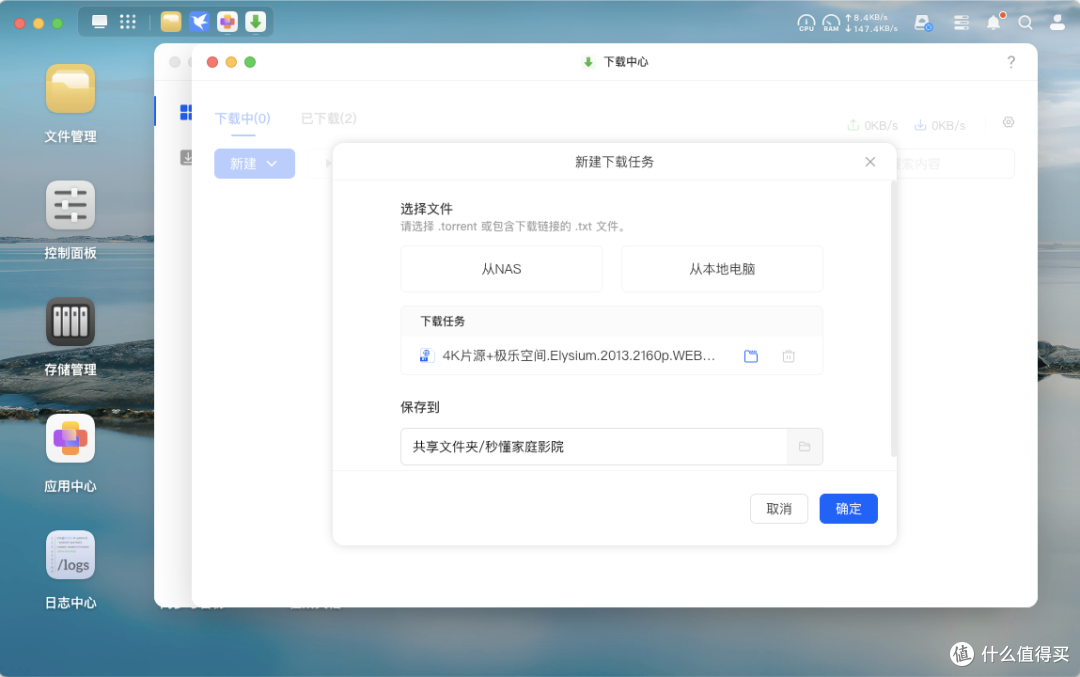Select the blue grid sidebar icon
1080x677 pixels.
[185, 112]
